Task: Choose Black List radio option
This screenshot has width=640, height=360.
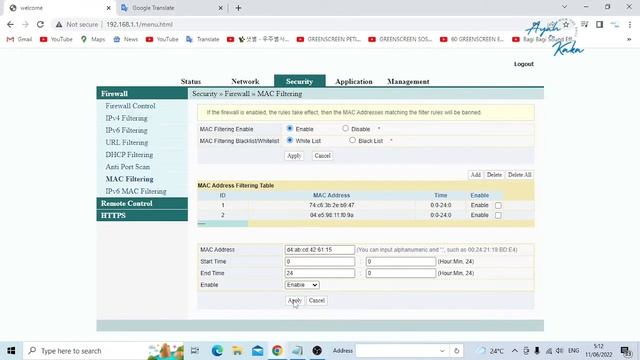Action: pyautogui.click(x=352, y=140)
